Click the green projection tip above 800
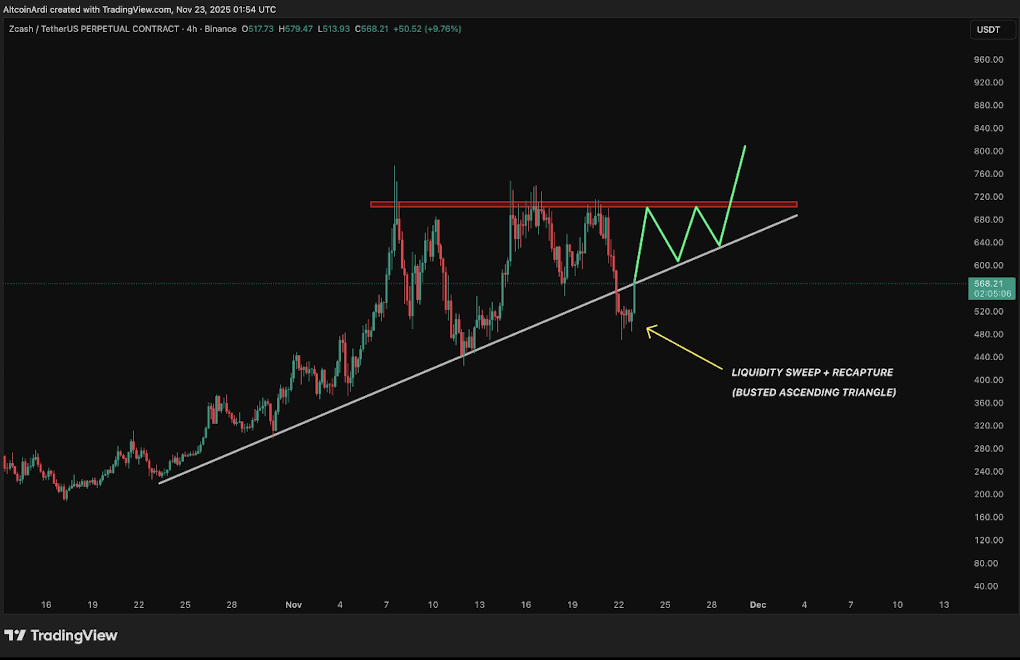Image resolution: width=1020 pixels, height=660 pixels. click(x=745, y=148)
